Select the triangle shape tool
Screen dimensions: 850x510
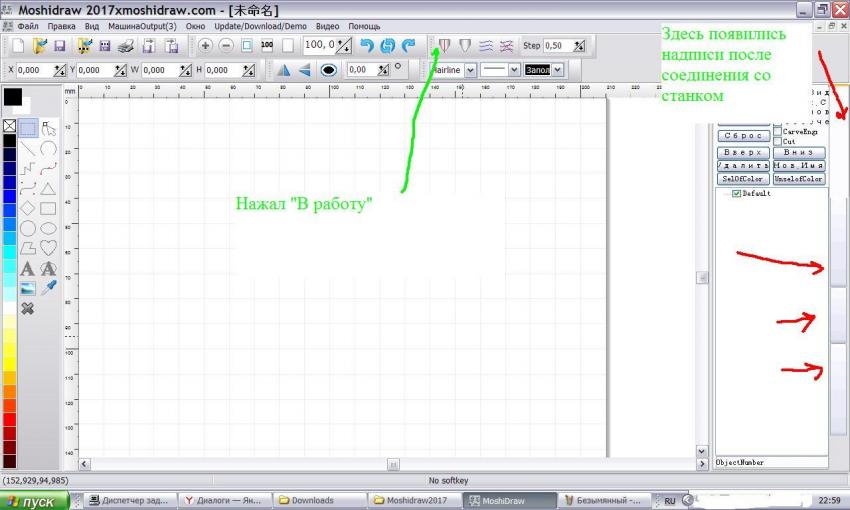[48, 188]
